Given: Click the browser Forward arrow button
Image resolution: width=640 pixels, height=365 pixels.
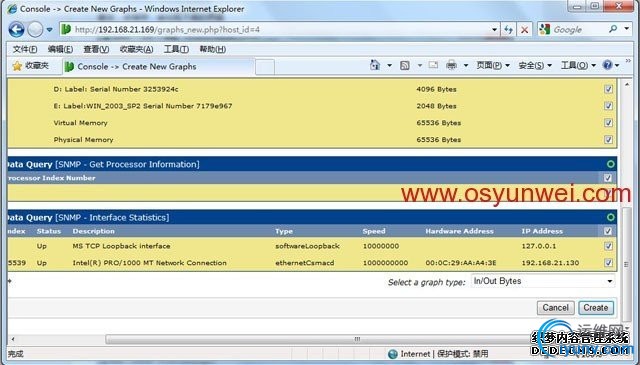Looking at the screenshot, I should click(x=35, y=29).
